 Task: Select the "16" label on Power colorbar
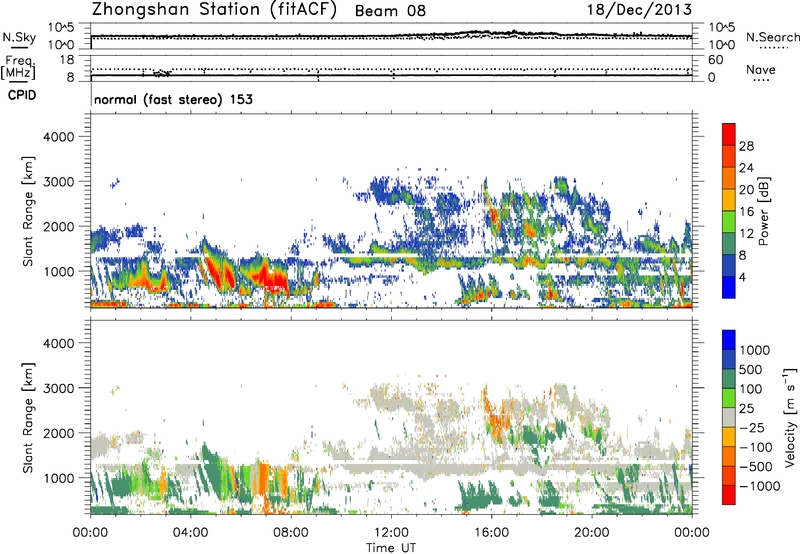[x=746, y=212]
